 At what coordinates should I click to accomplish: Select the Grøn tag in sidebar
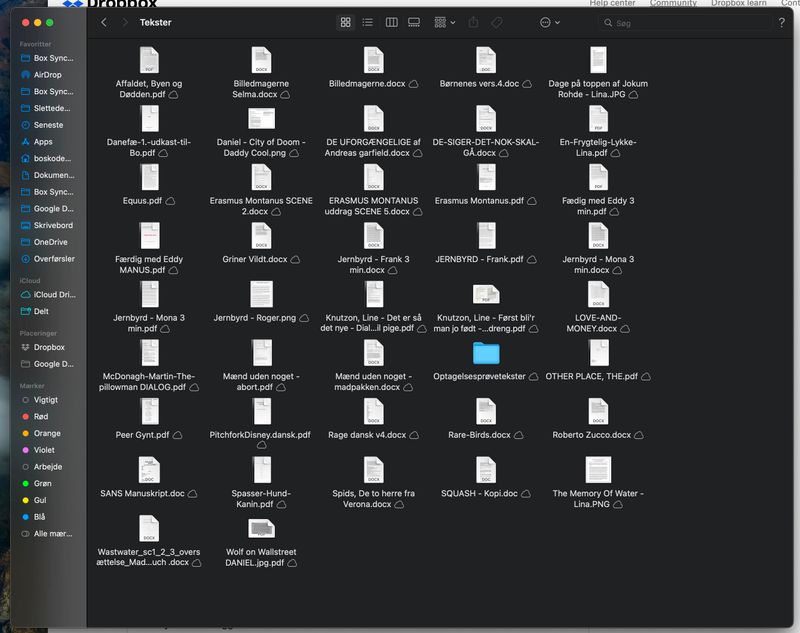point(41,483)
